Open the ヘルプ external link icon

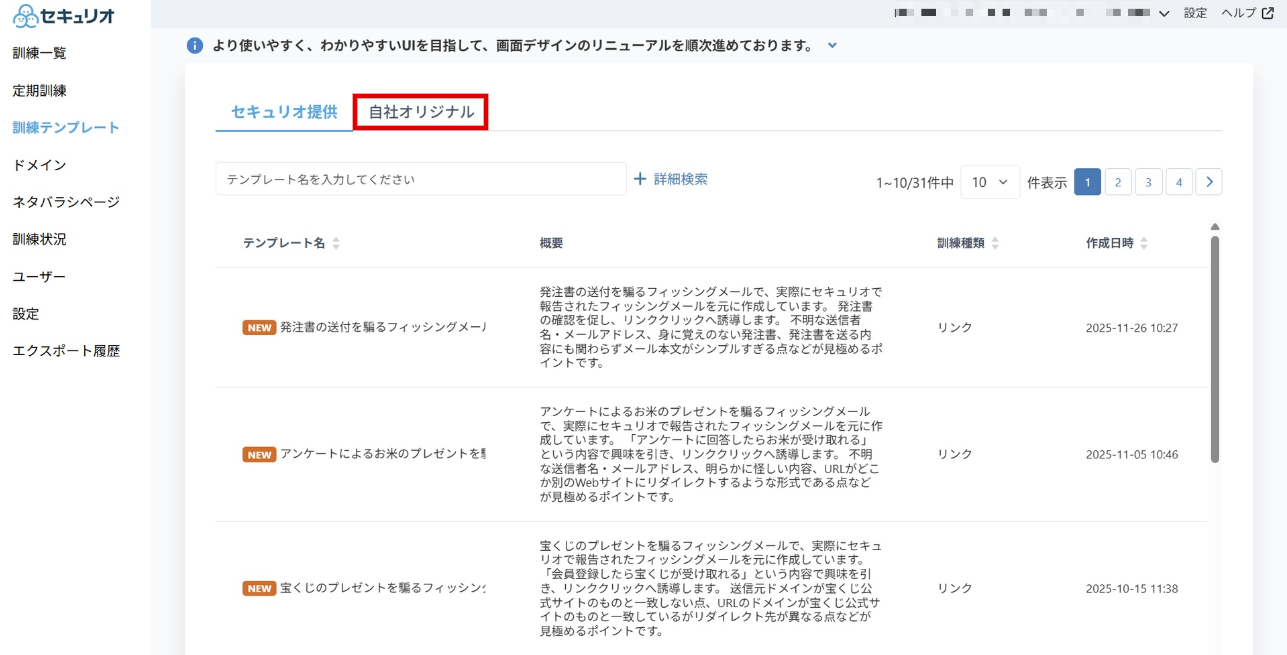pyautogui.click(x=1267, y=13)
